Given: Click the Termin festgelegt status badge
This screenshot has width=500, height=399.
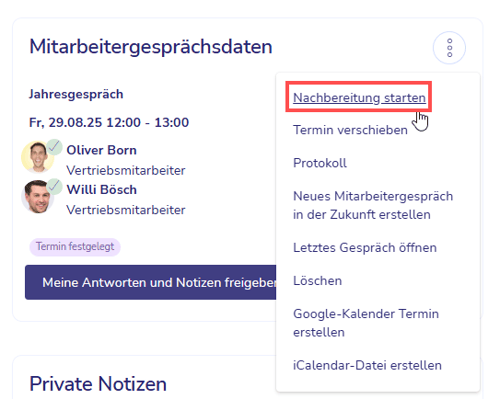Looking at the screenshot, I should point(75,247).
